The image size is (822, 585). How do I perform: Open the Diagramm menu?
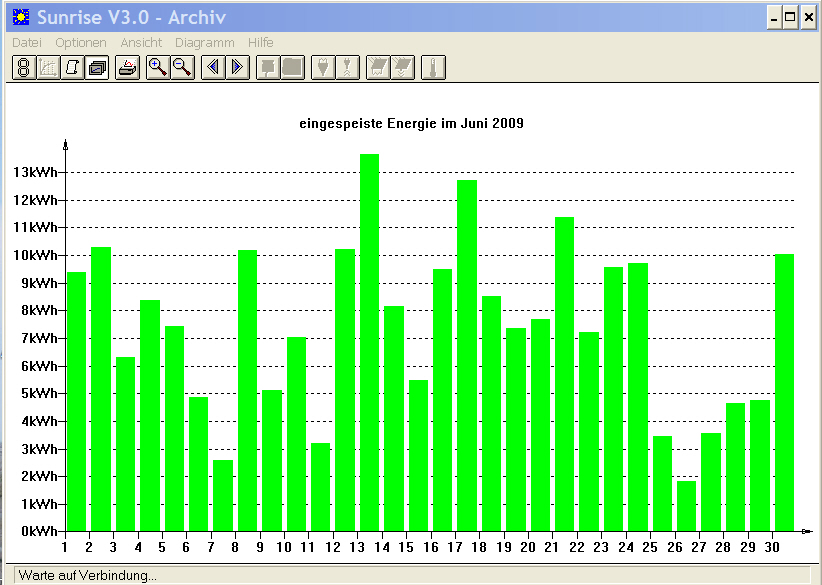coord(204,42)
